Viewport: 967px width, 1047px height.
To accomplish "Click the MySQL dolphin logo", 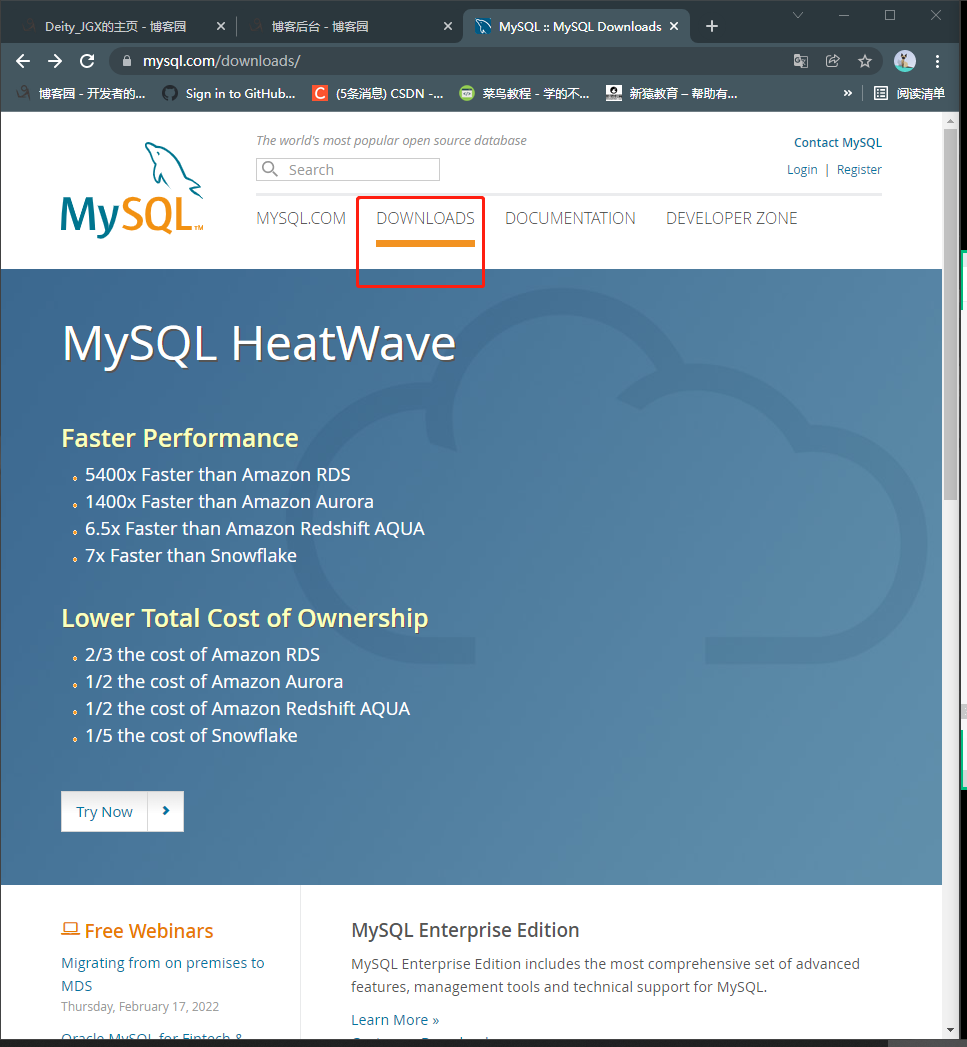I will [x=132, y=190].
